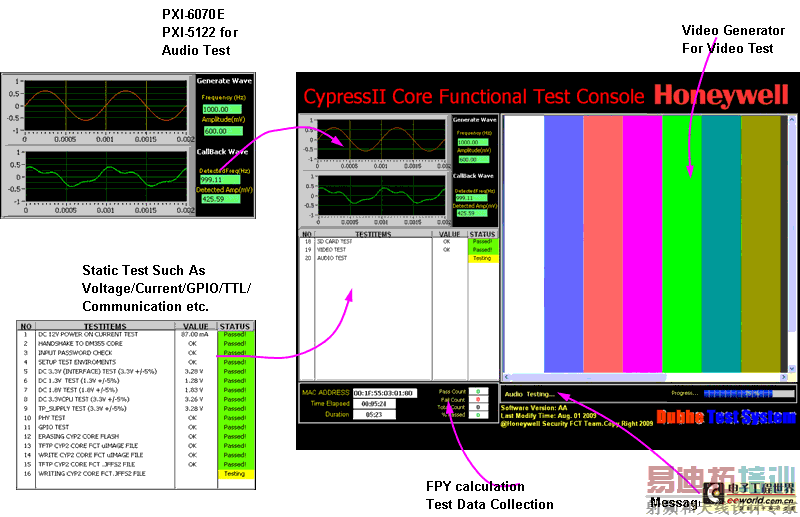Click the Frequency field in console Generate Wave panel
This screenshot has height=517, width=800.
pos(473,142)
